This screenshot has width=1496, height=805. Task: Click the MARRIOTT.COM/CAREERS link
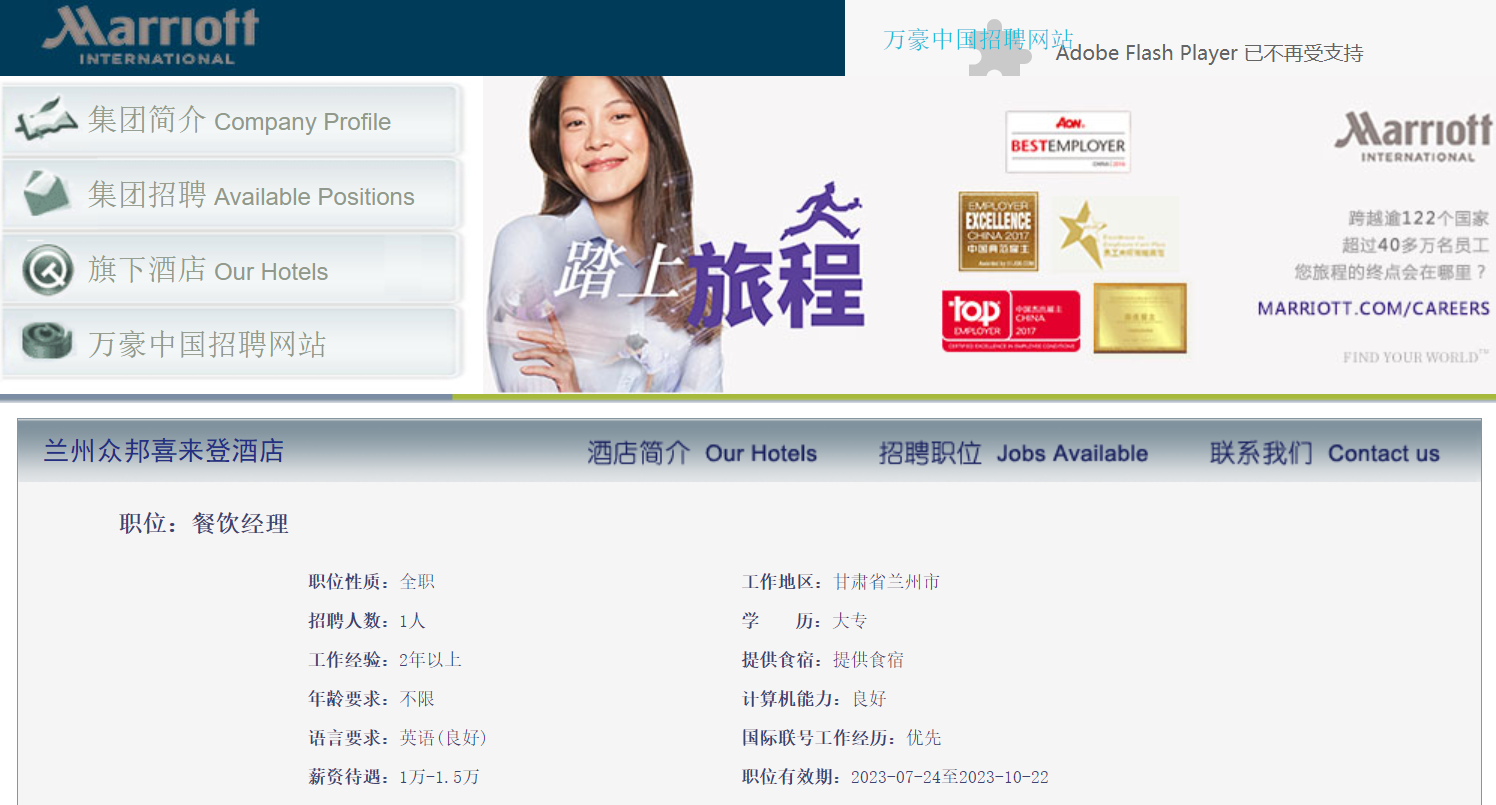point(1373,308)
